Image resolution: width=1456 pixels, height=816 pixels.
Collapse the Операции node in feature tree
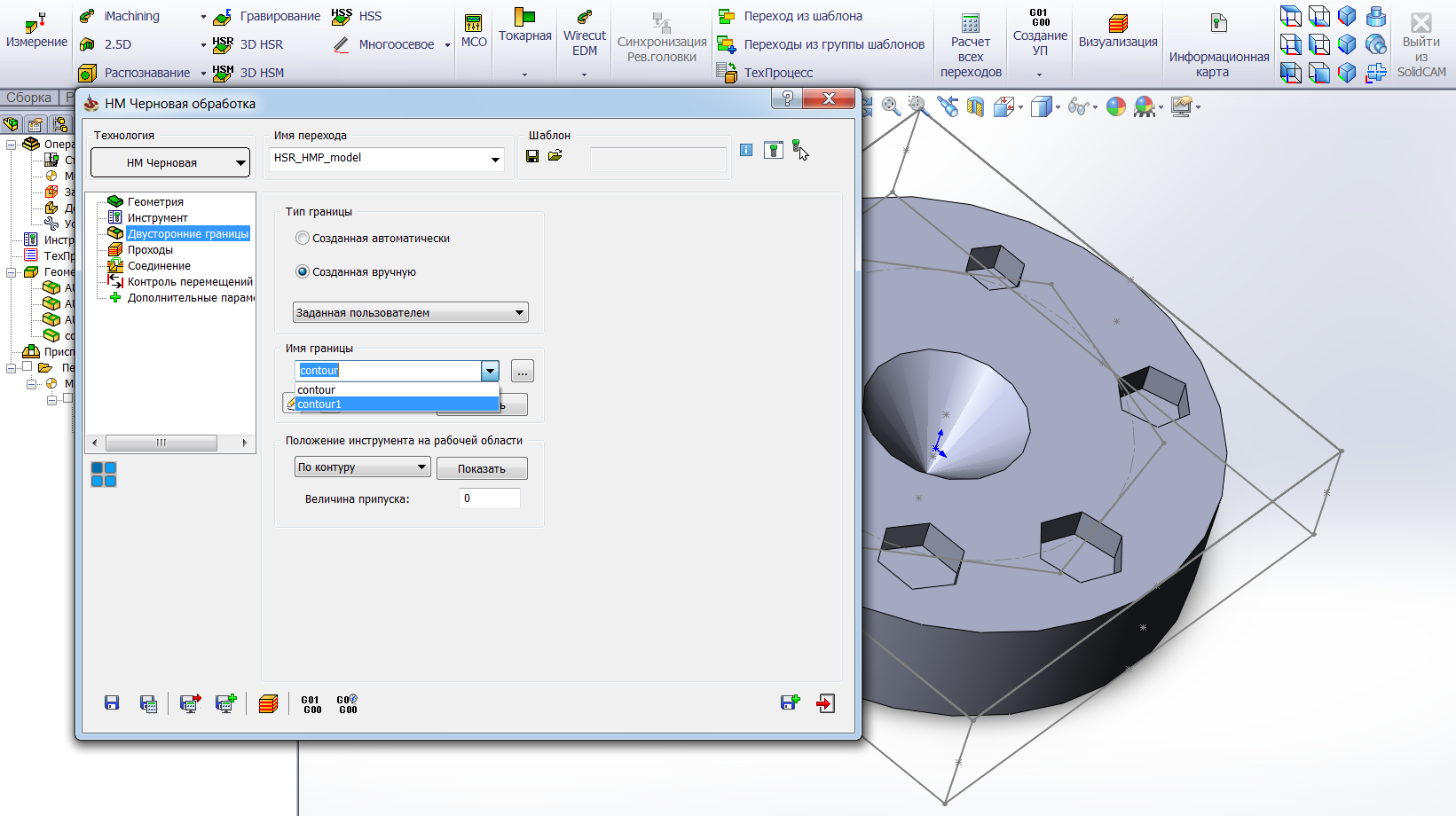click(12, 144)
